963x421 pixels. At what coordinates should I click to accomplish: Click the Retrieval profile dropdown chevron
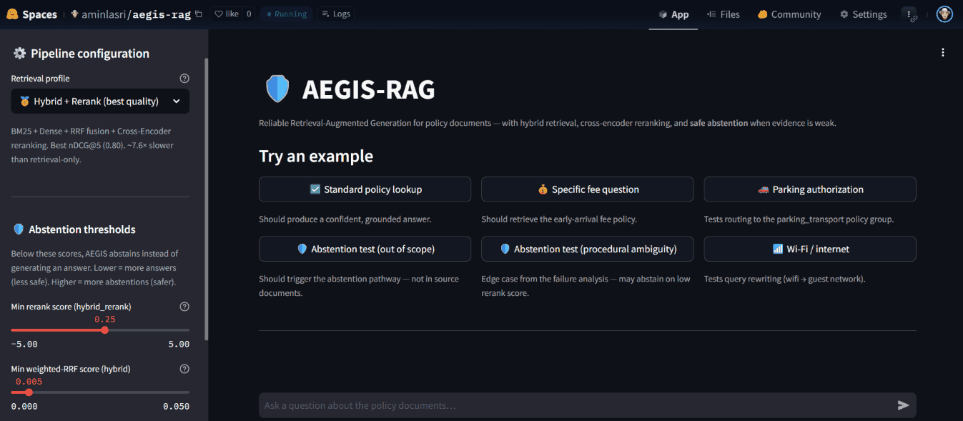176,101
